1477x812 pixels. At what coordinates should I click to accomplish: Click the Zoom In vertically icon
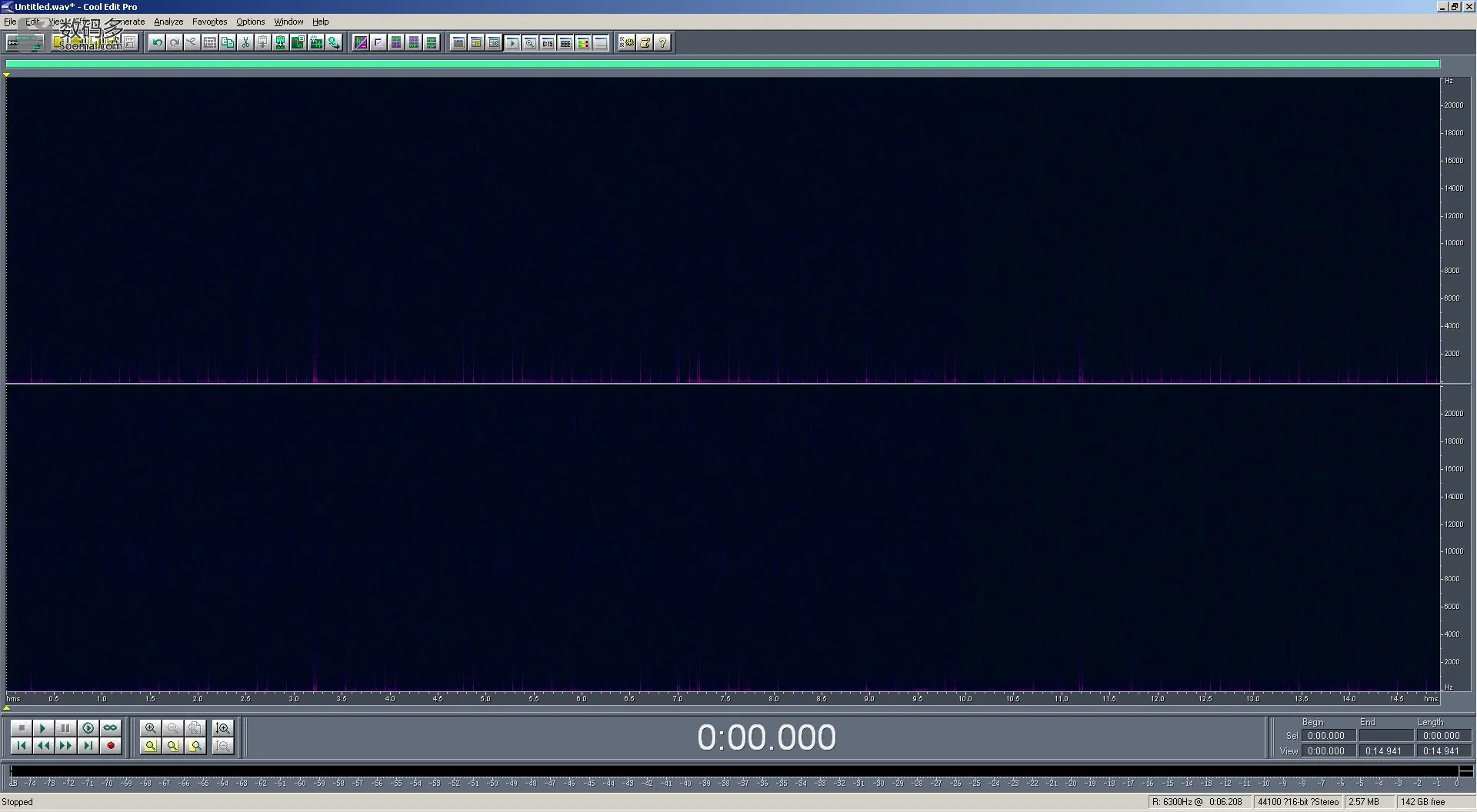click(223, 727)
